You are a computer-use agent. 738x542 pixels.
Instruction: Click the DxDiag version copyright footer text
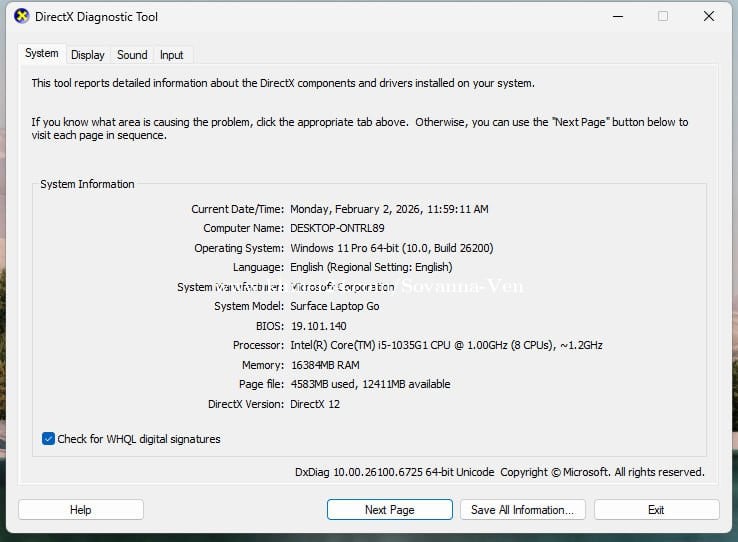(x=499, y=472)
